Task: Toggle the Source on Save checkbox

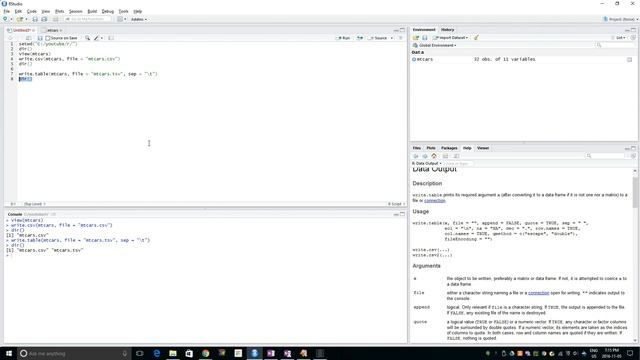Action: pos(48,38)
